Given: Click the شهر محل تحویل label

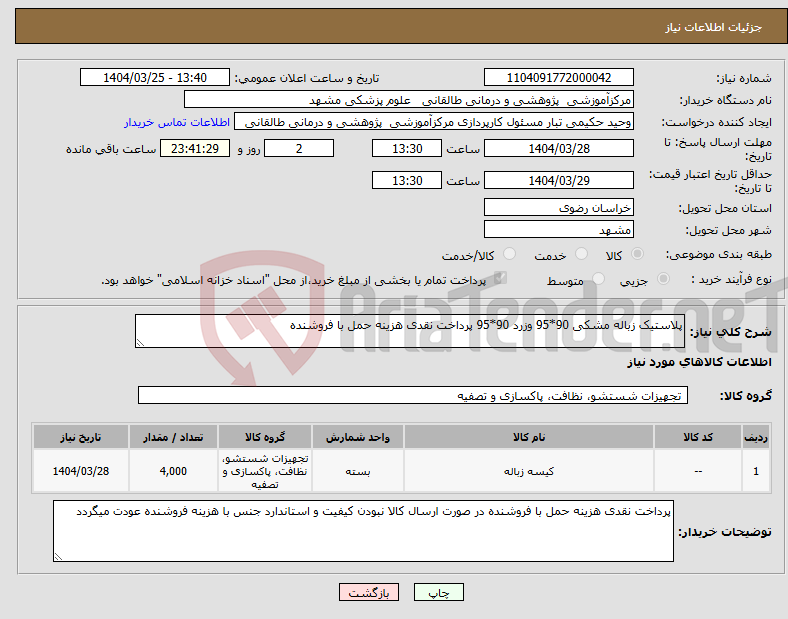Looking at the screenshot, I should (x=729, y=231).
